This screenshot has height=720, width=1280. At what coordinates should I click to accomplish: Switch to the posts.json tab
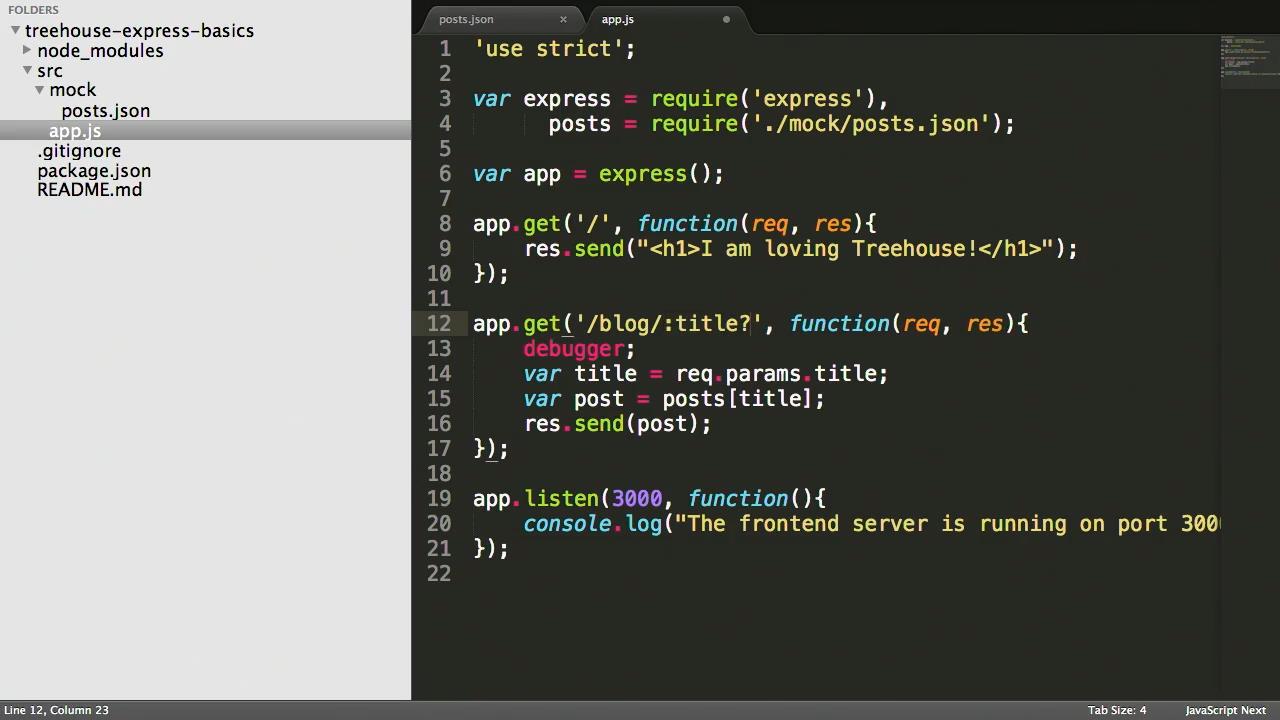coord(466,19)
